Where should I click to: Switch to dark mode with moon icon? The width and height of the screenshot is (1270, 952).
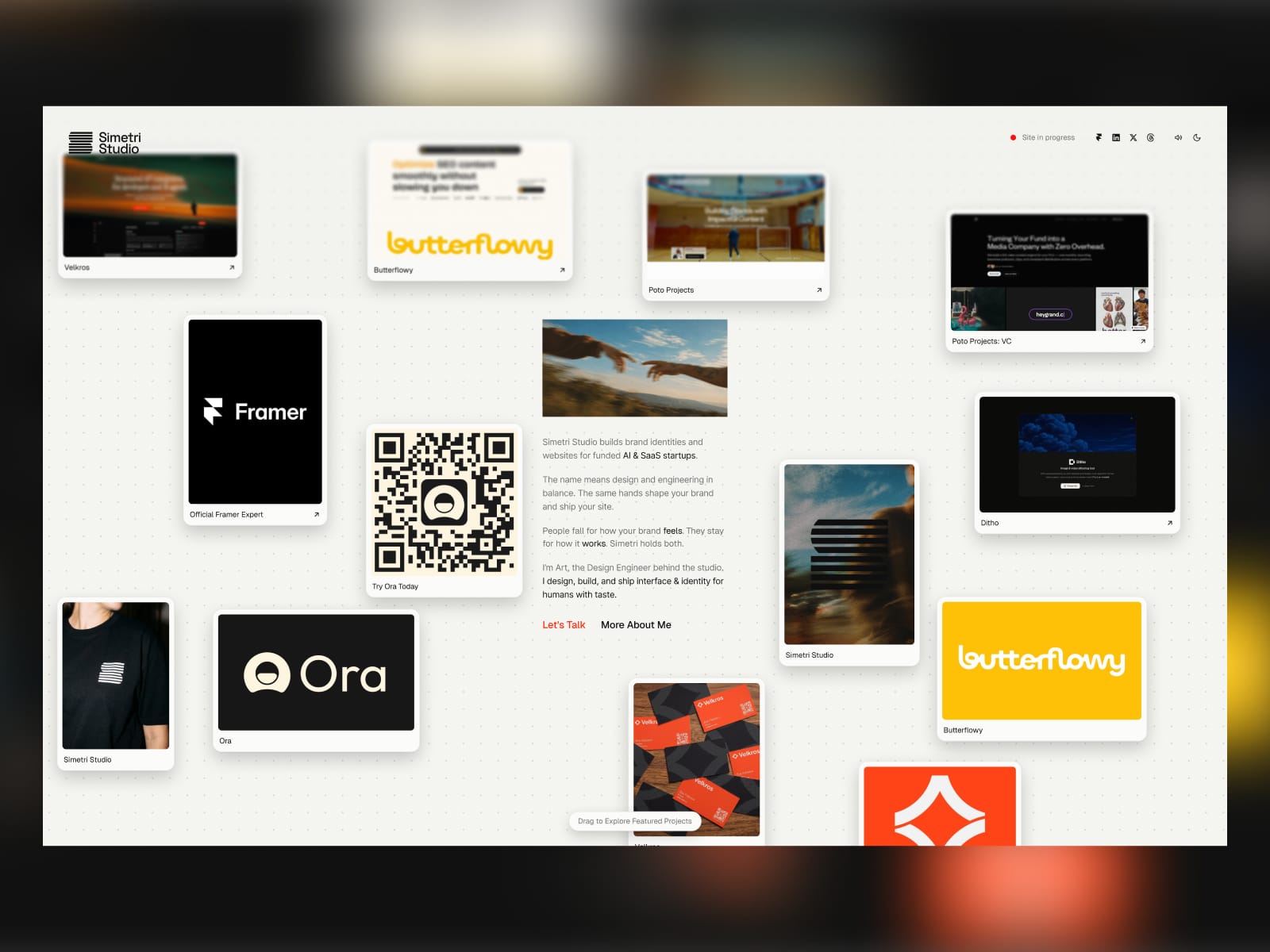point(1197,137)
